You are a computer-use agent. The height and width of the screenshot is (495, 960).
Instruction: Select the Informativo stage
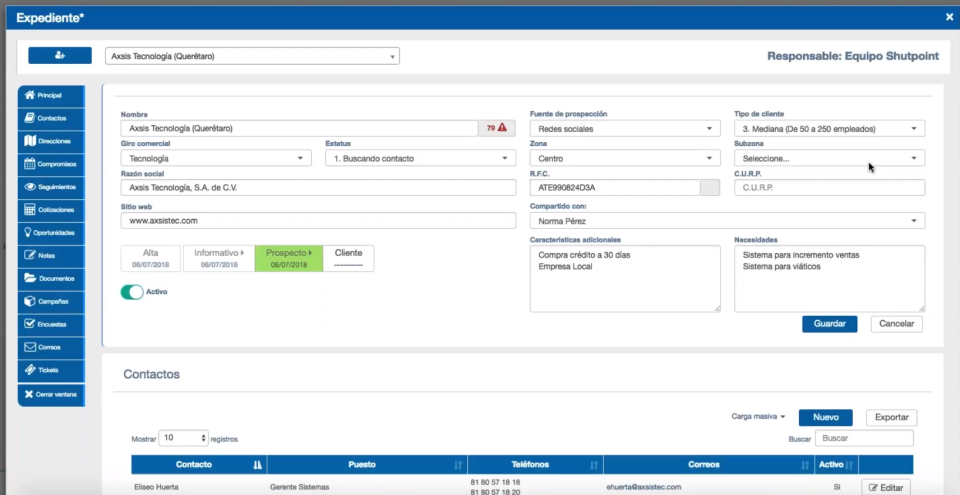[219, 258]
